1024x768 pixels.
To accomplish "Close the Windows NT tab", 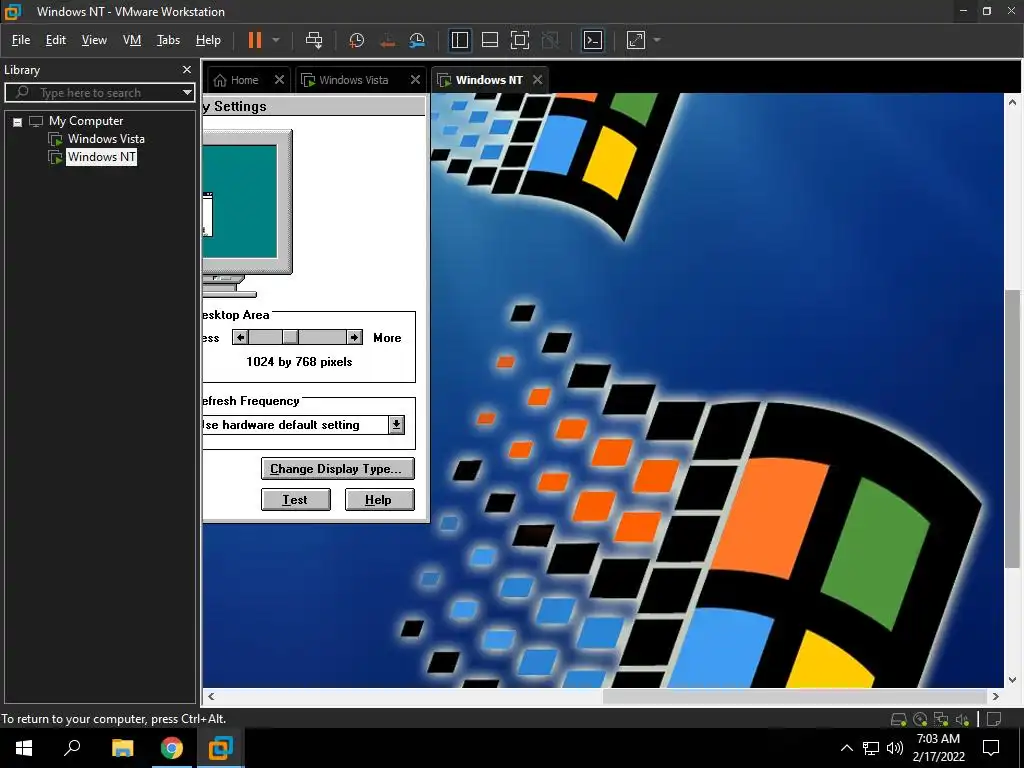I will (537, 80).
